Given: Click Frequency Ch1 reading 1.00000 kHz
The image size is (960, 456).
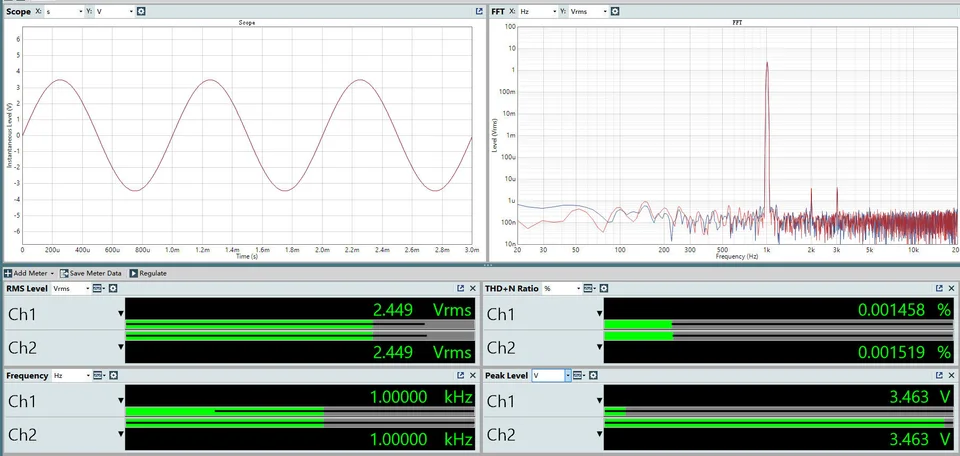Looking at the screenshot, I should (421, 397).
